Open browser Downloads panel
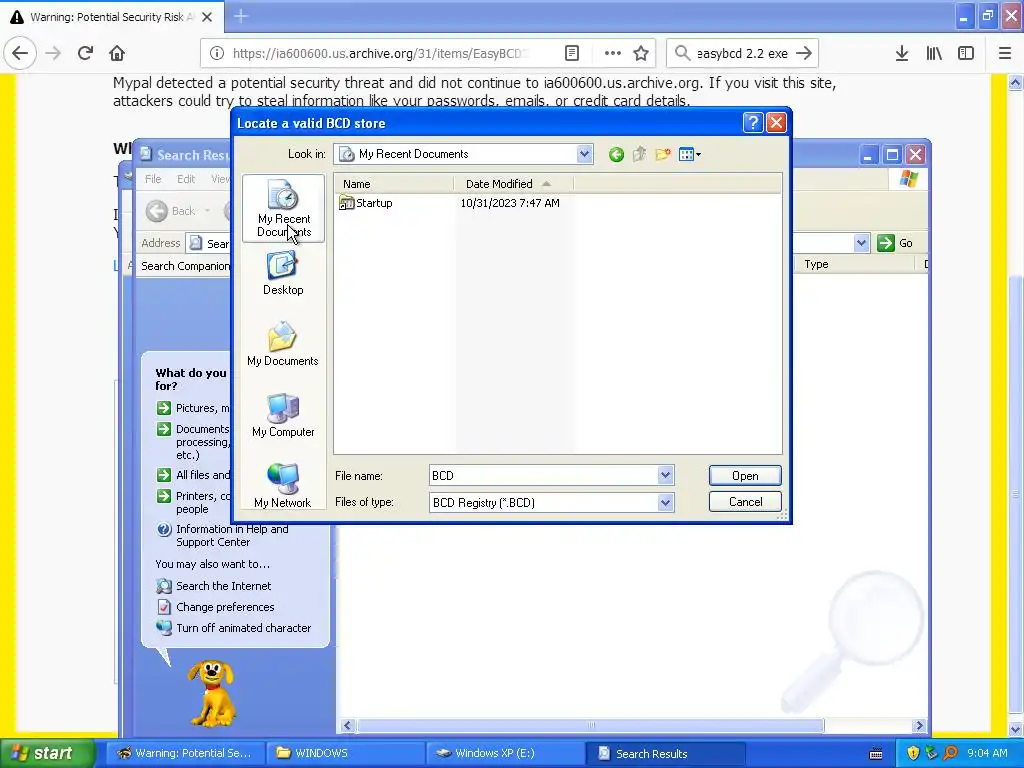 pyautogui.click(x=902, y=54)
